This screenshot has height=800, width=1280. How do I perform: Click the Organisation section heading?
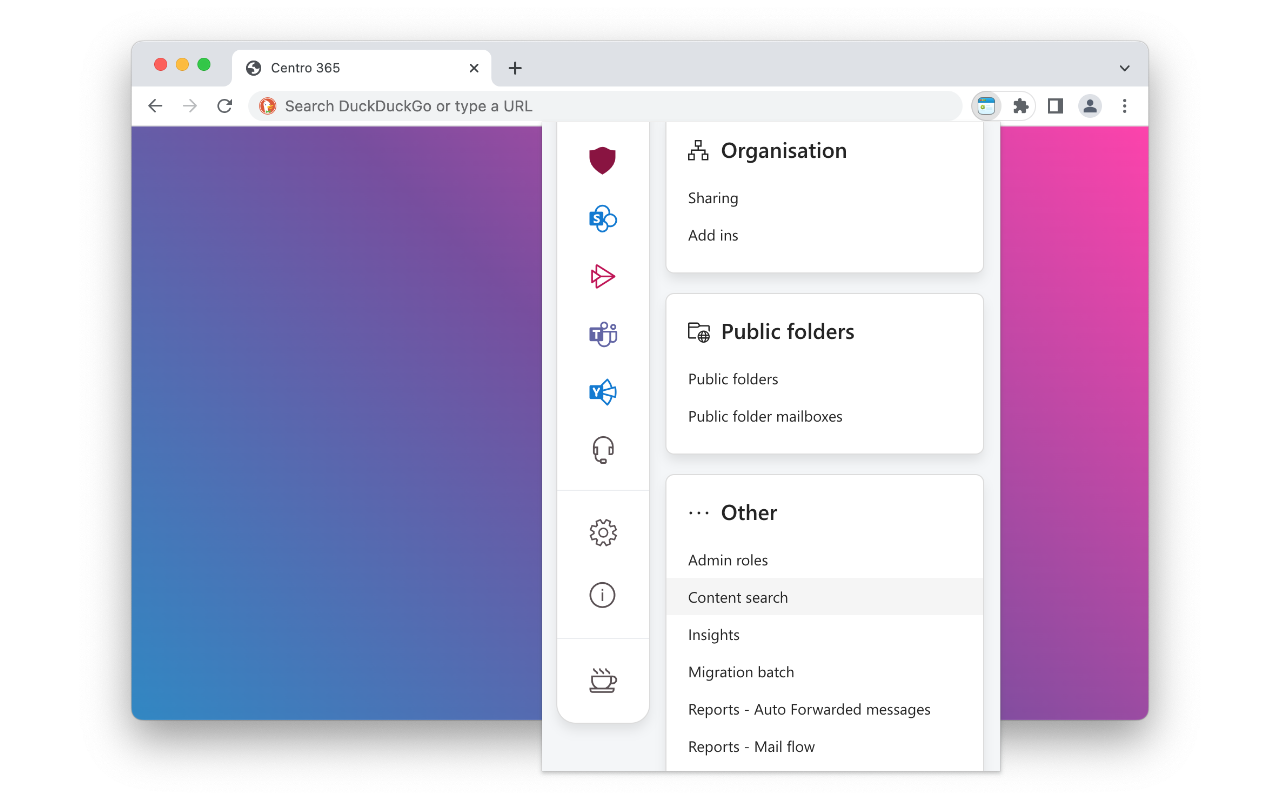[784, 151]
